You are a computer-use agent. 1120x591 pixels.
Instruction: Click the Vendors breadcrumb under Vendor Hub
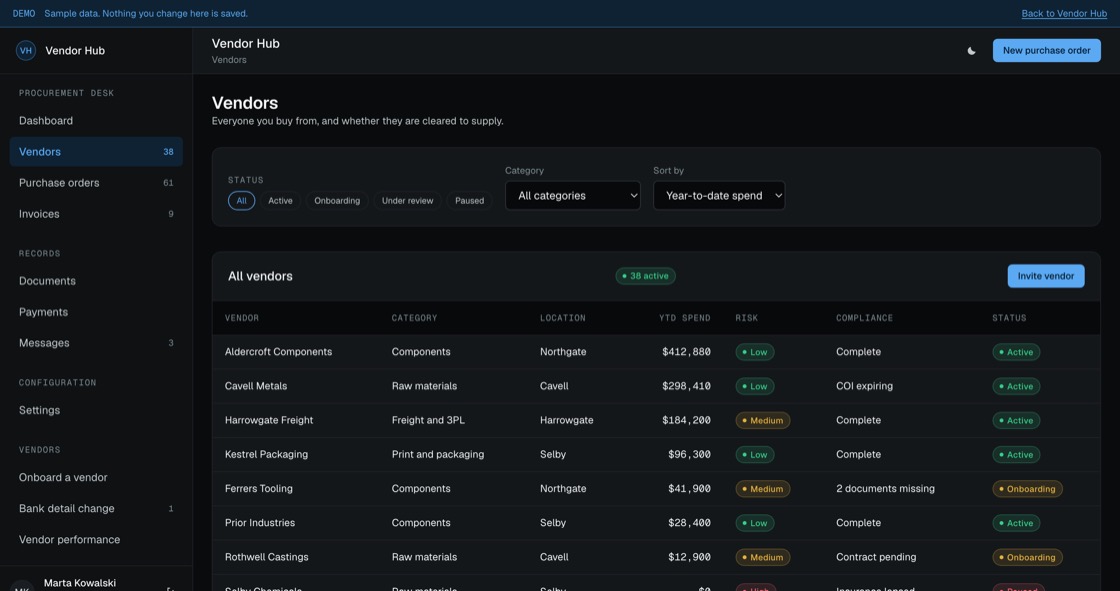coord(229,60)
